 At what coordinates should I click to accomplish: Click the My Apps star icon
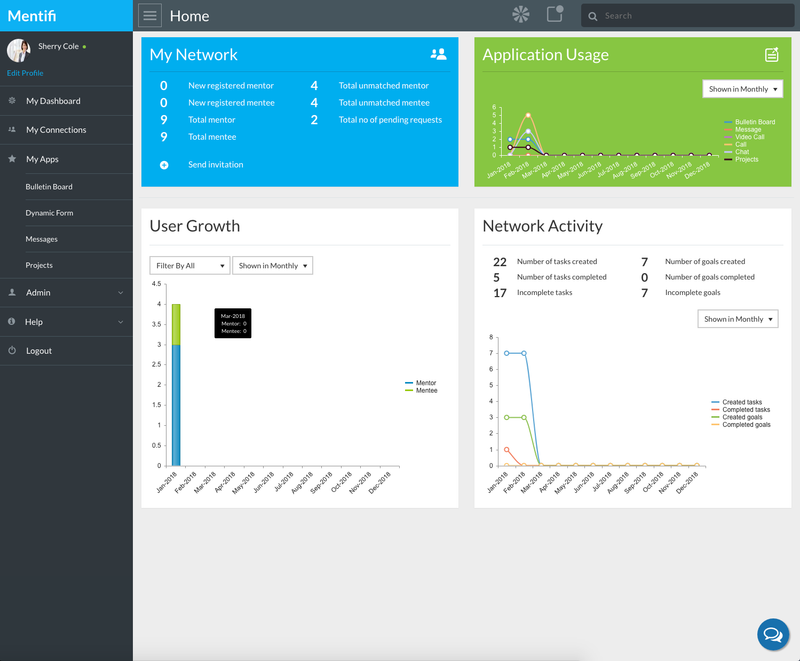pos(12,159)
